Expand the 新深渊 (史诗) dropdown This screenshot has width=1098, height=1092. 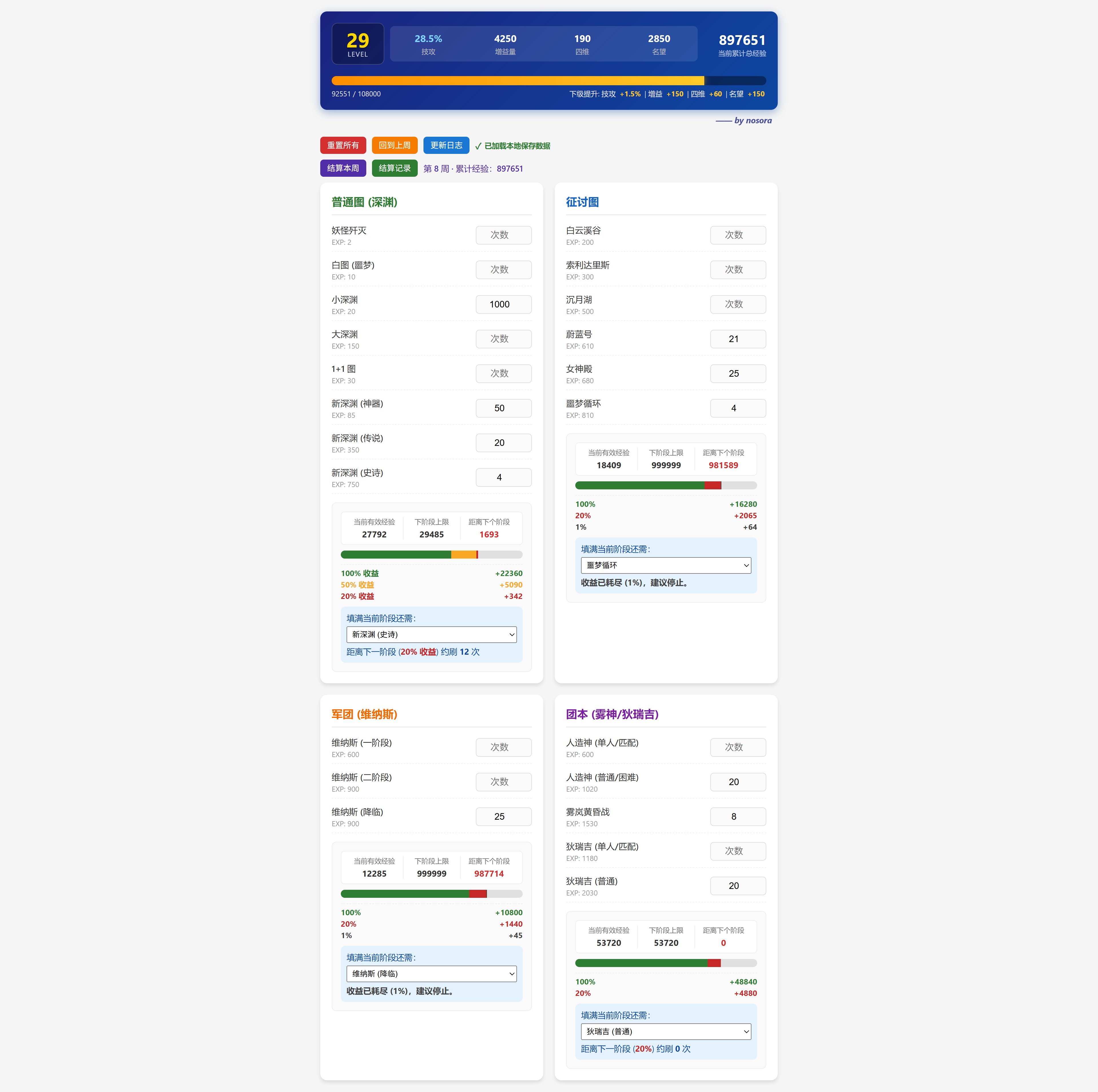pyautogui.click(x=431, y=634)
